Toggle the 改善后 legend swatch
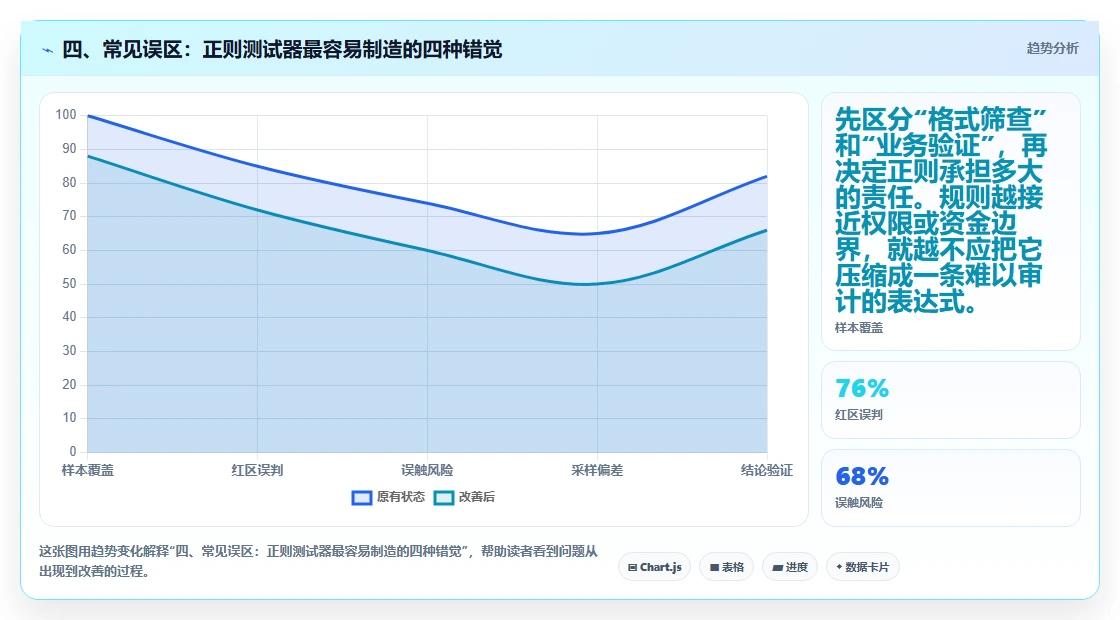1120x620 pixels. (x=444, y=498)
